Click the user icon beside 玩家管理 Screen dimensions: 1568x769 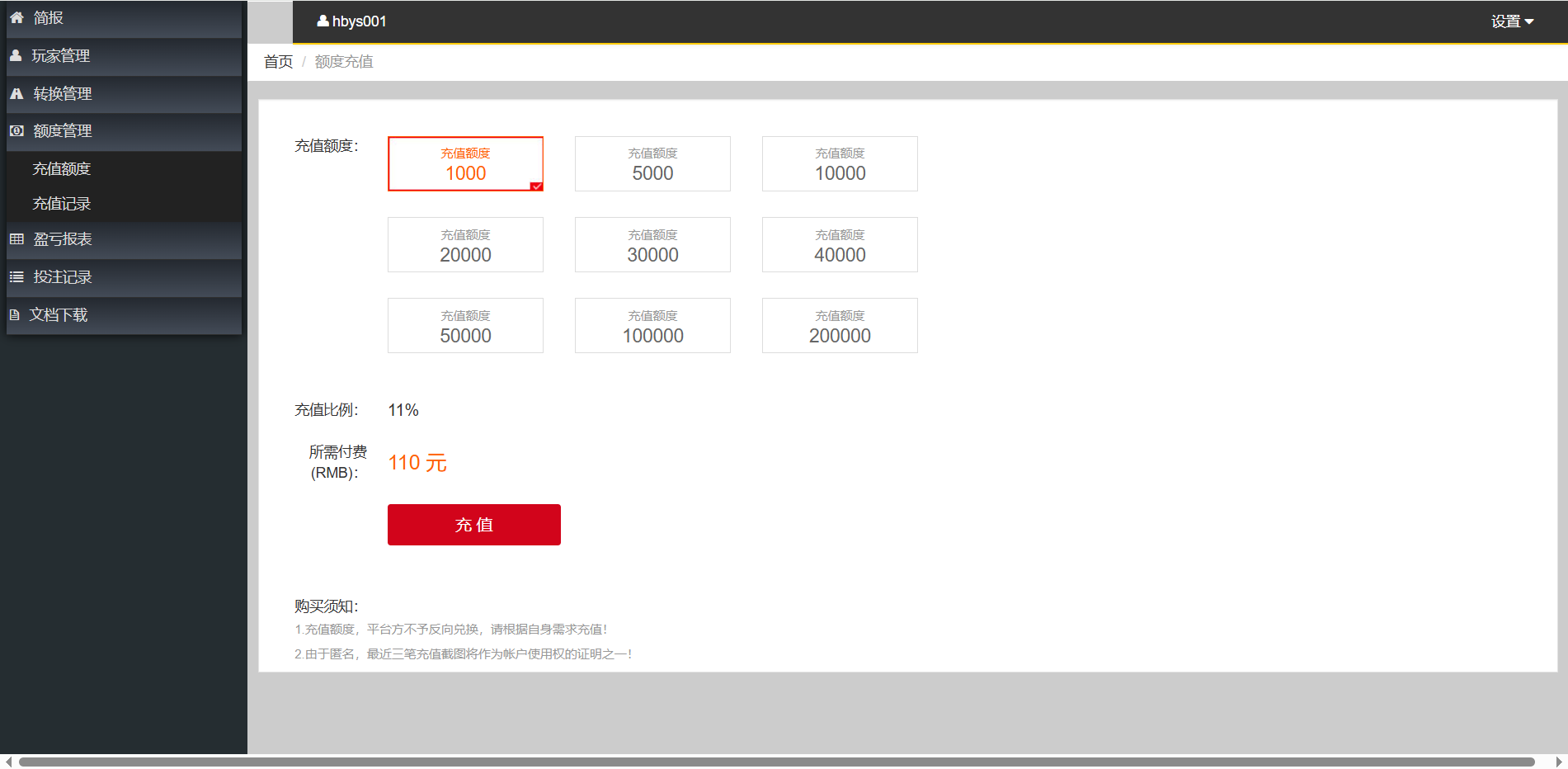[16, 56]
